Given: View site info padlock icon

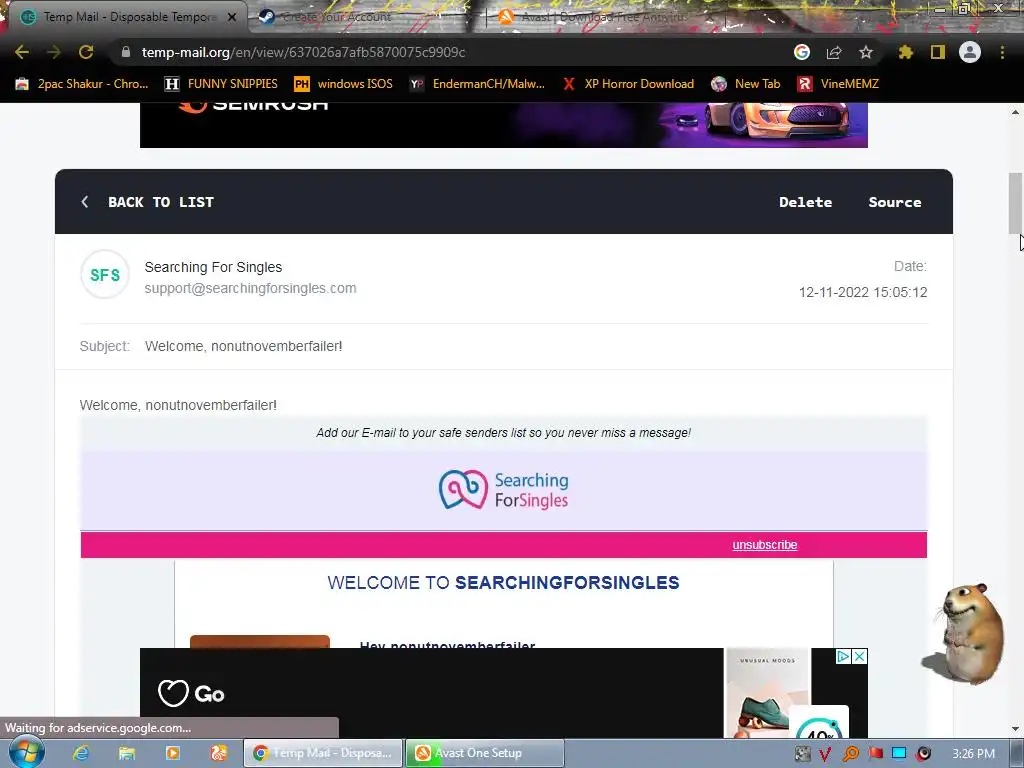Looking at the screenshot, I should [x=125, y=52].
